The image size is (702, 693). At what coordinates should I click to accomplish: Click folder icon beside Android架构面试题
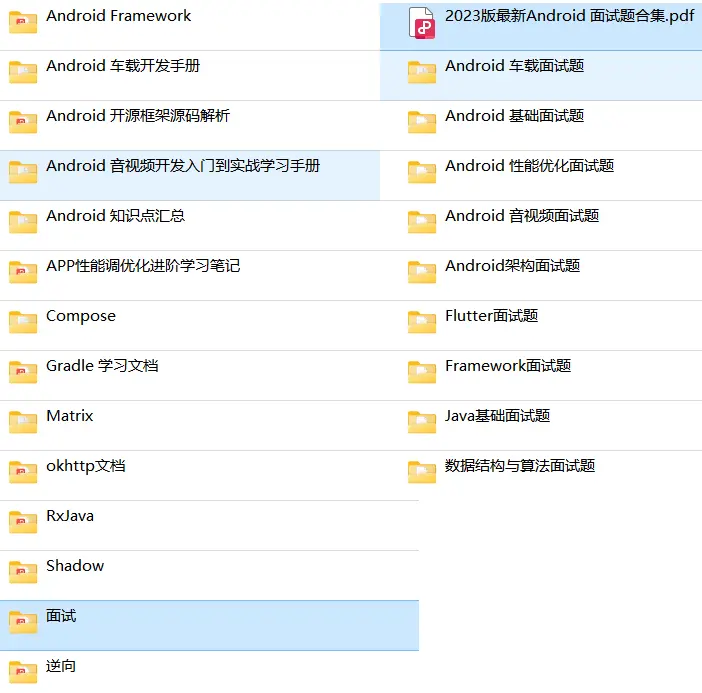tap(422, 272)
